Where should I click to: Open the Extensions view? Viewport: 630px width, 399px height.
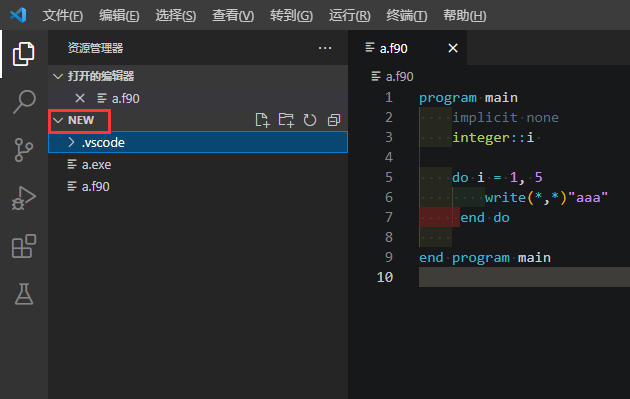tap(24, 246)
